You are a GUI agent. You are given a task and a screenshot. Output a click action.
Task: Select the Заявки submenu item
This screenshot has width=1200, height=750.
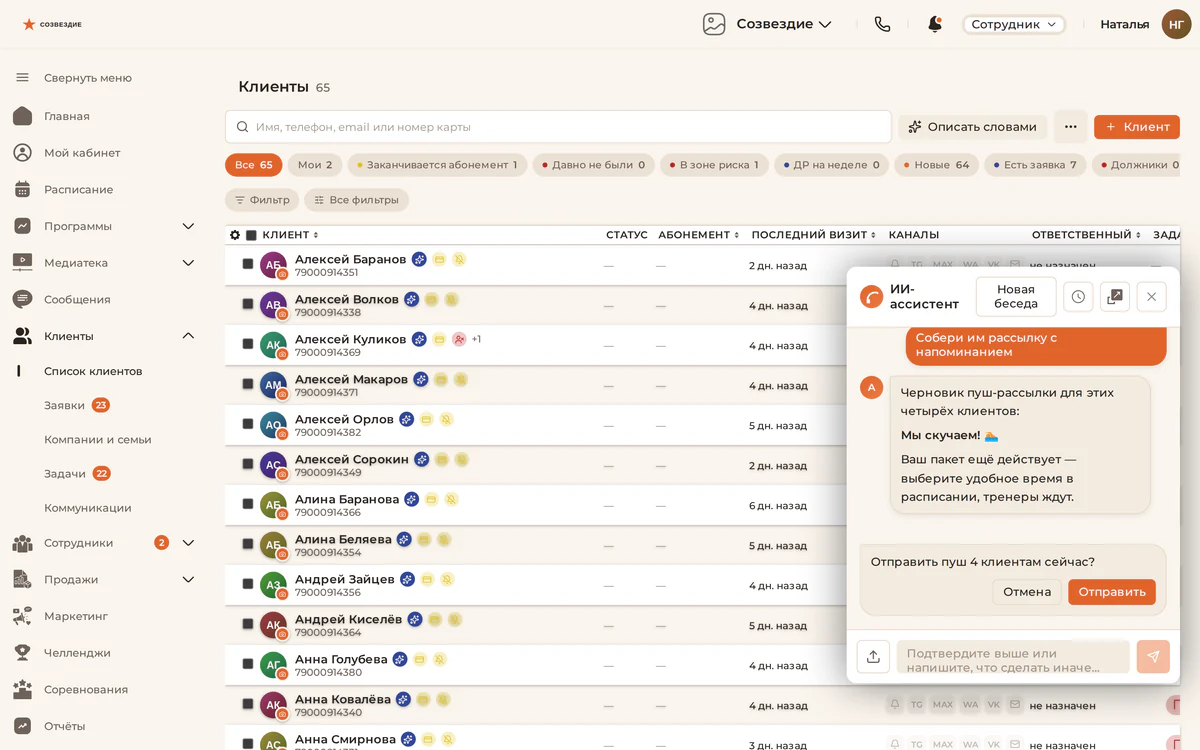point(64,405)
